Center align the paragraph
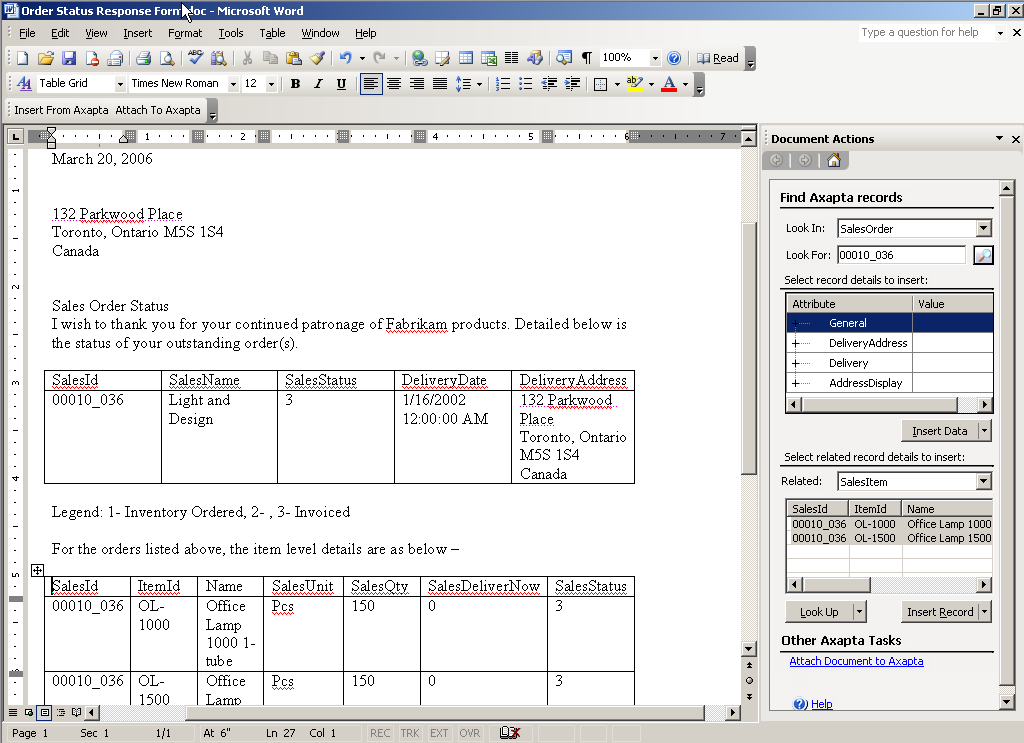The image size is (1024, 743). pyautogui.click(x=394, y=84)
